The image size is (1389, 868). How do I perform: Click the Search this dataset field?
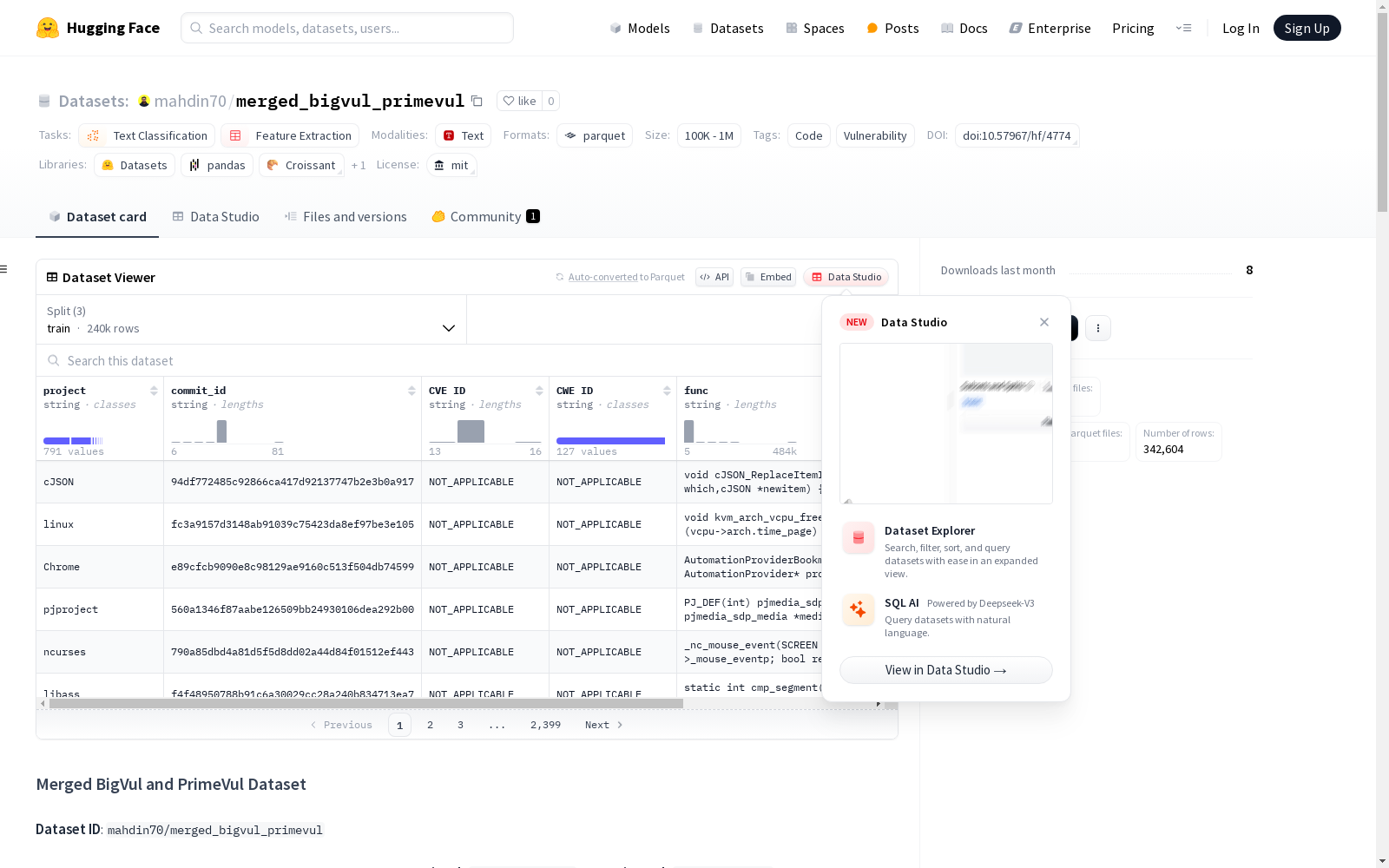point(429,360)
